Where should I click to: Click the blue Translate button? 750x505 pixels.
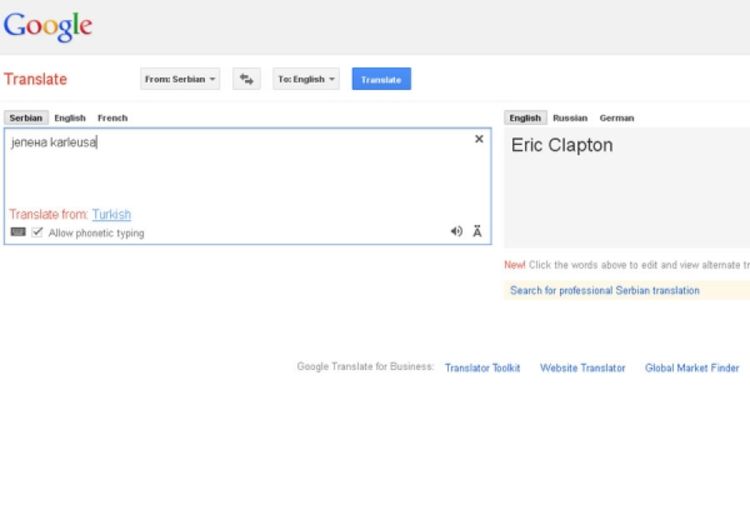pyautogui.click(x=381, y=79)
